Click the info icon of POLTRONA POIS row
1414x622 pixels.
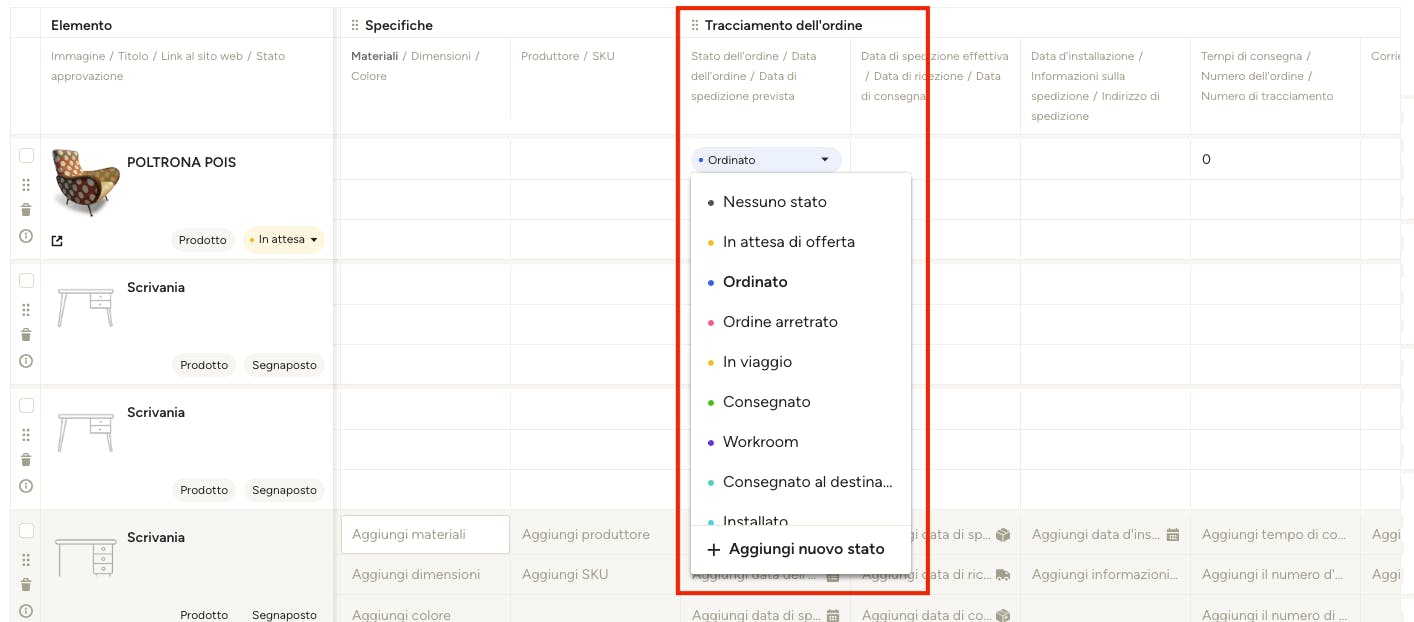[x=26, y=236]
